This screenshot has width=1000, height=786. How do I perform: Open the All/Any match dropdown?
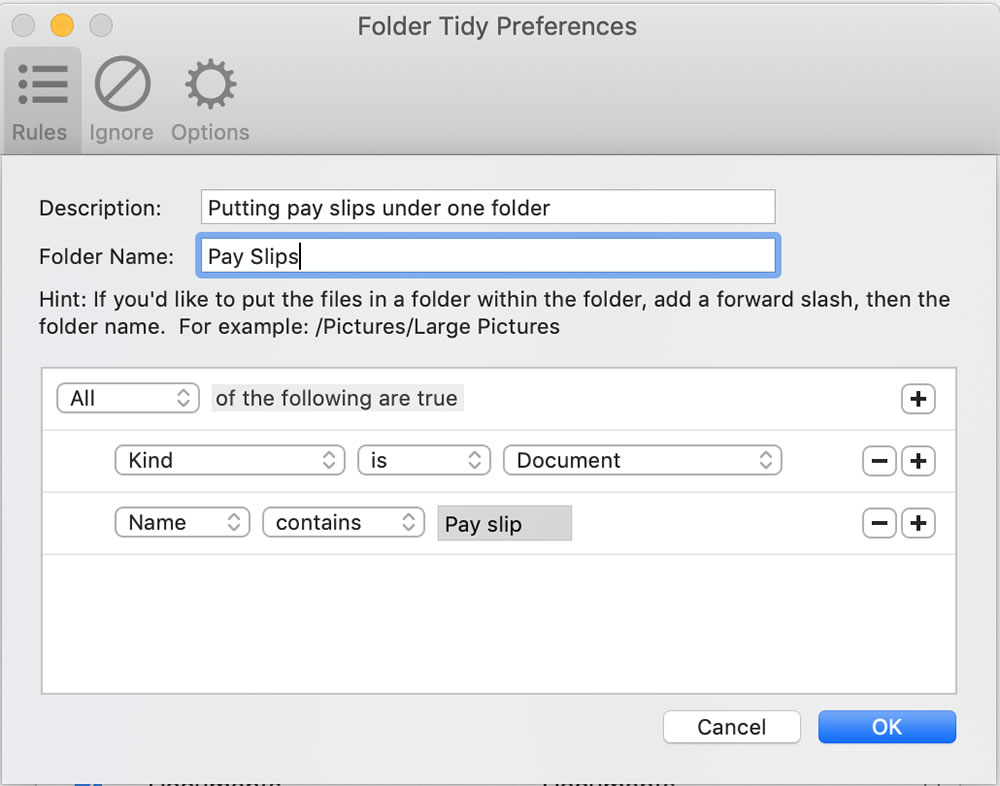(x=128, y=398)
